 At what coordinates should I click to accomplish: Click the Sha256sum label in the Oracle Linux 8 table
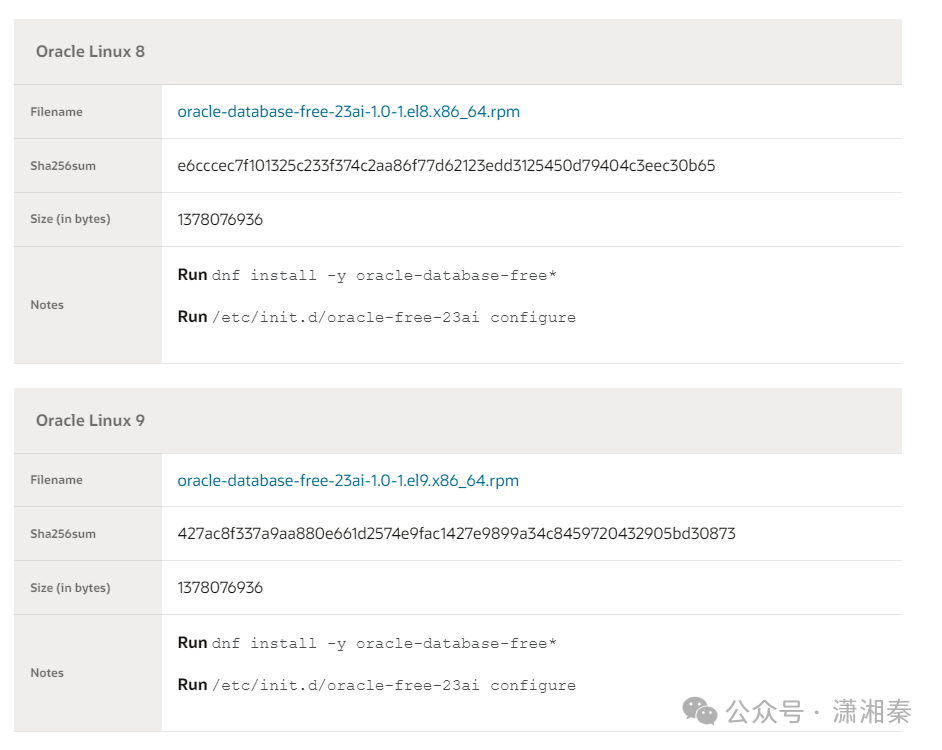pos(63,166)
